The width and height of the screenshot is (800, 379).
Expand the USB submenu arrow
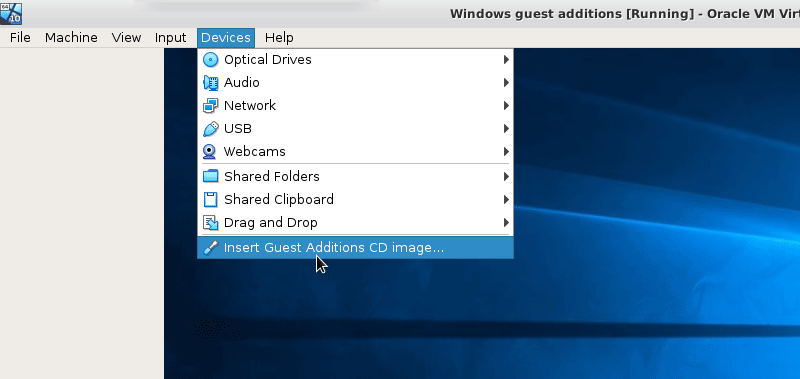(506, 129)
